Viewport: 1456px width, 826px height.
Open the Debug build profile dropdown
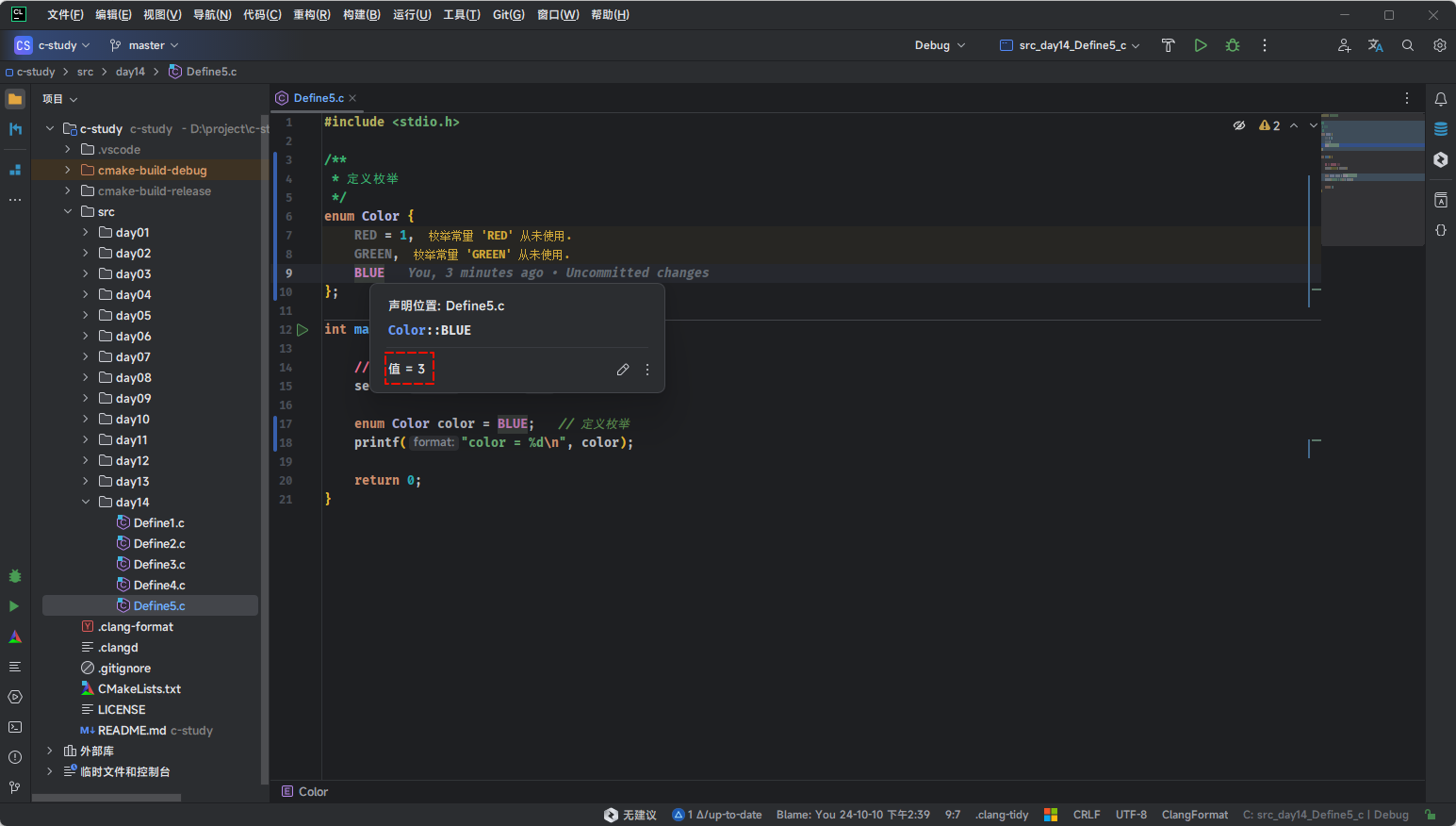pos(940,45)
